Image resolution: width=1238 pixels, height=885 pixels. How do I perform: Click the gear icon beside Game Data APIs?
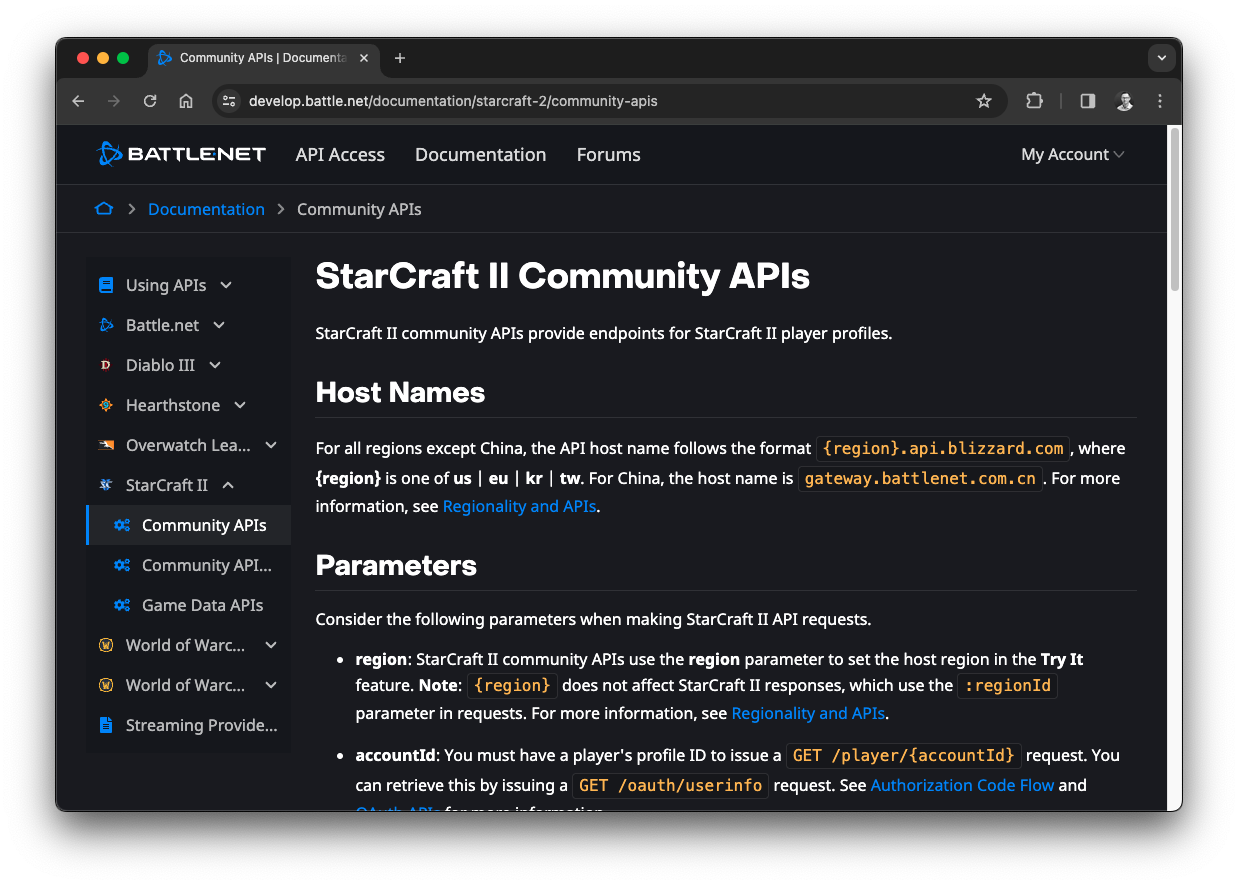pyautogui.click(x=121, y=605)
